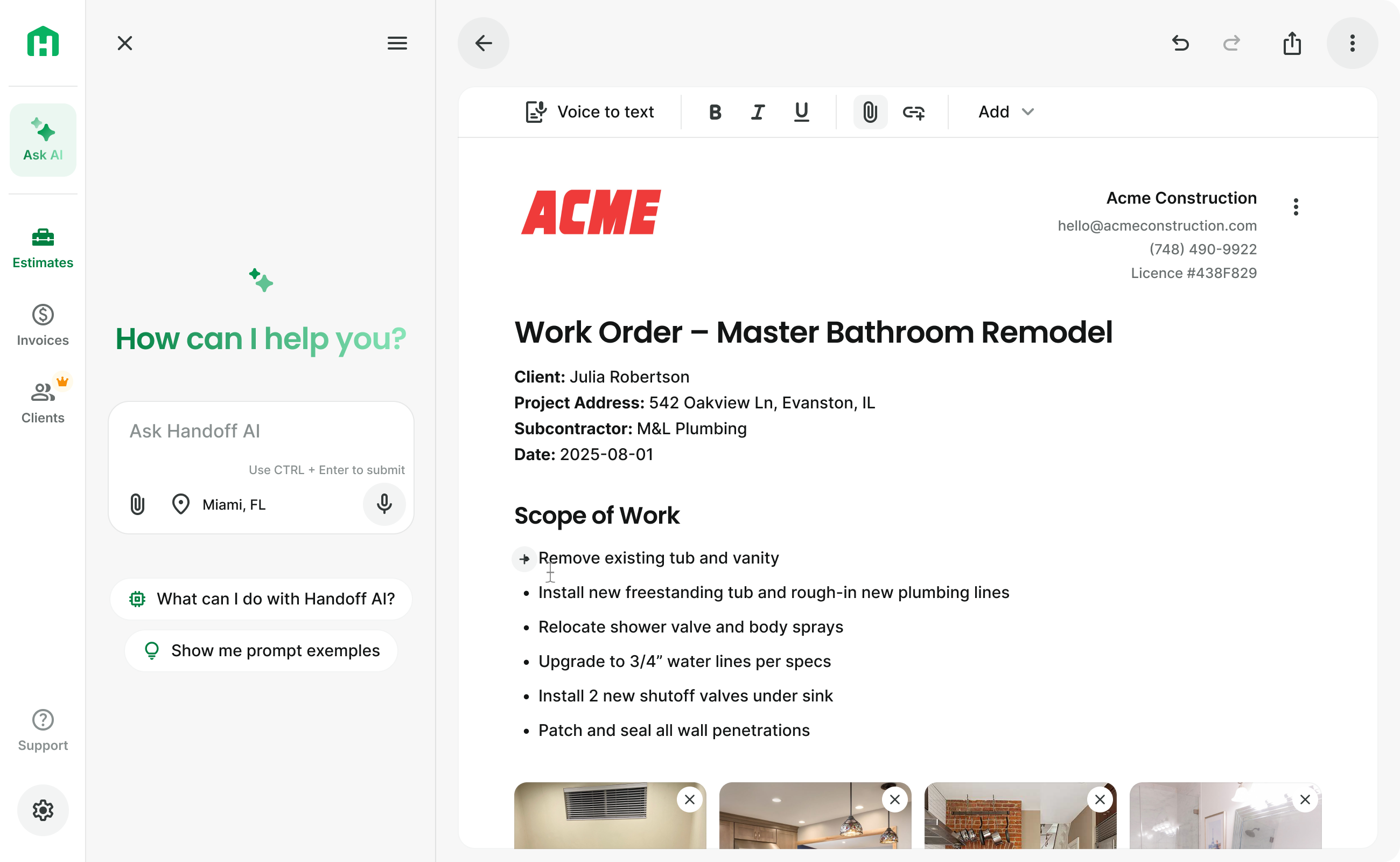Viewport: 1400px width, 862px height.
Task: Toggle bold formatting
Action: coord(715,112)
